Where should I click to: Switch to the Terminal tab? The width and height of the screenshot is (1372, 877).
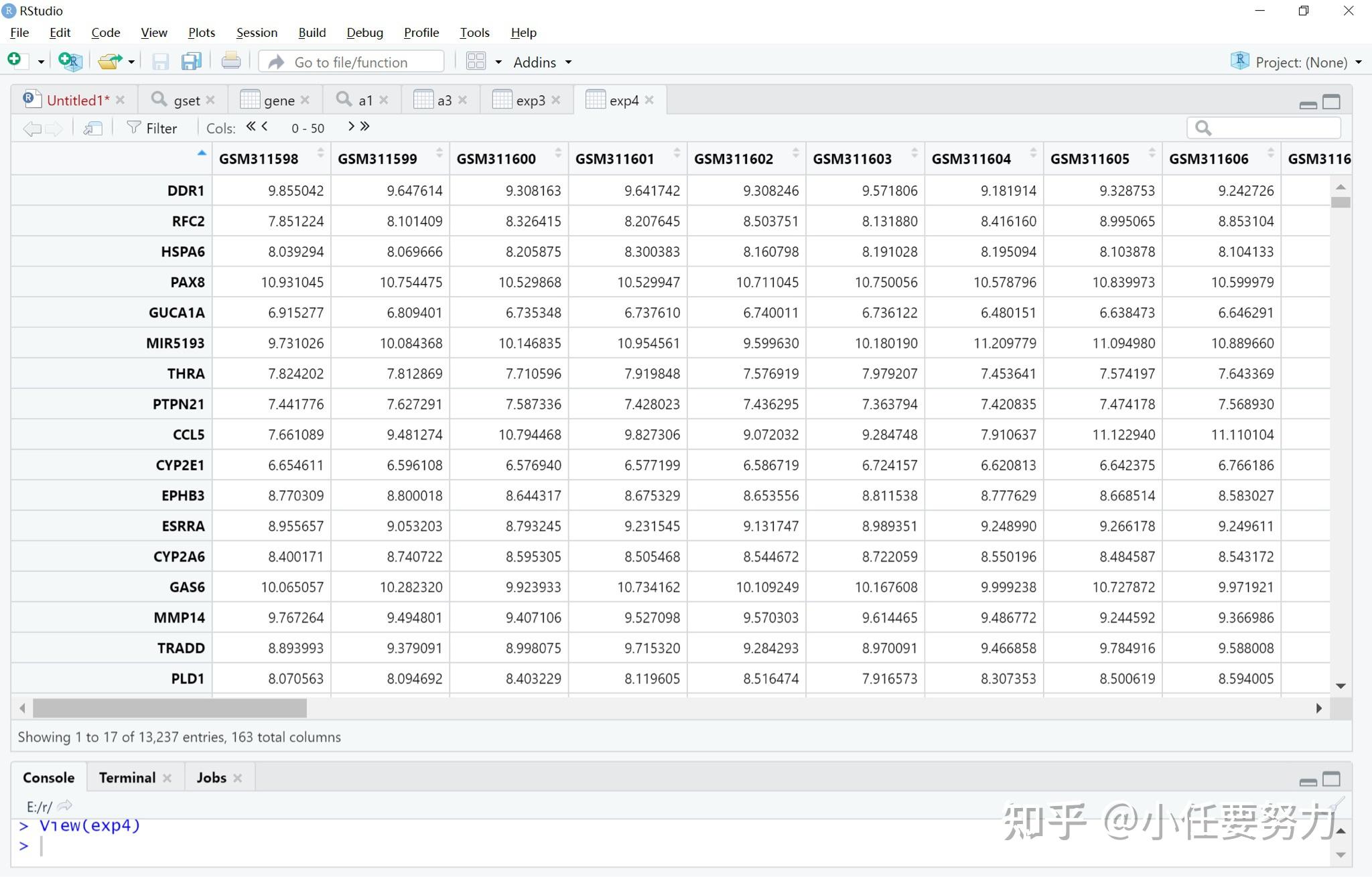pos(126,777)
